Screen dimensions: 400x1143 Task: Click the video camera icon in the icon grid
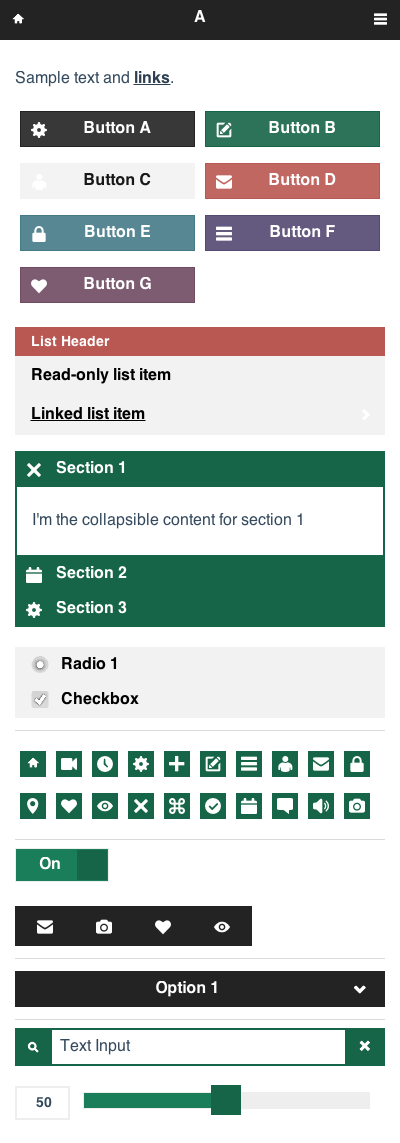click(x=68, y=764)
